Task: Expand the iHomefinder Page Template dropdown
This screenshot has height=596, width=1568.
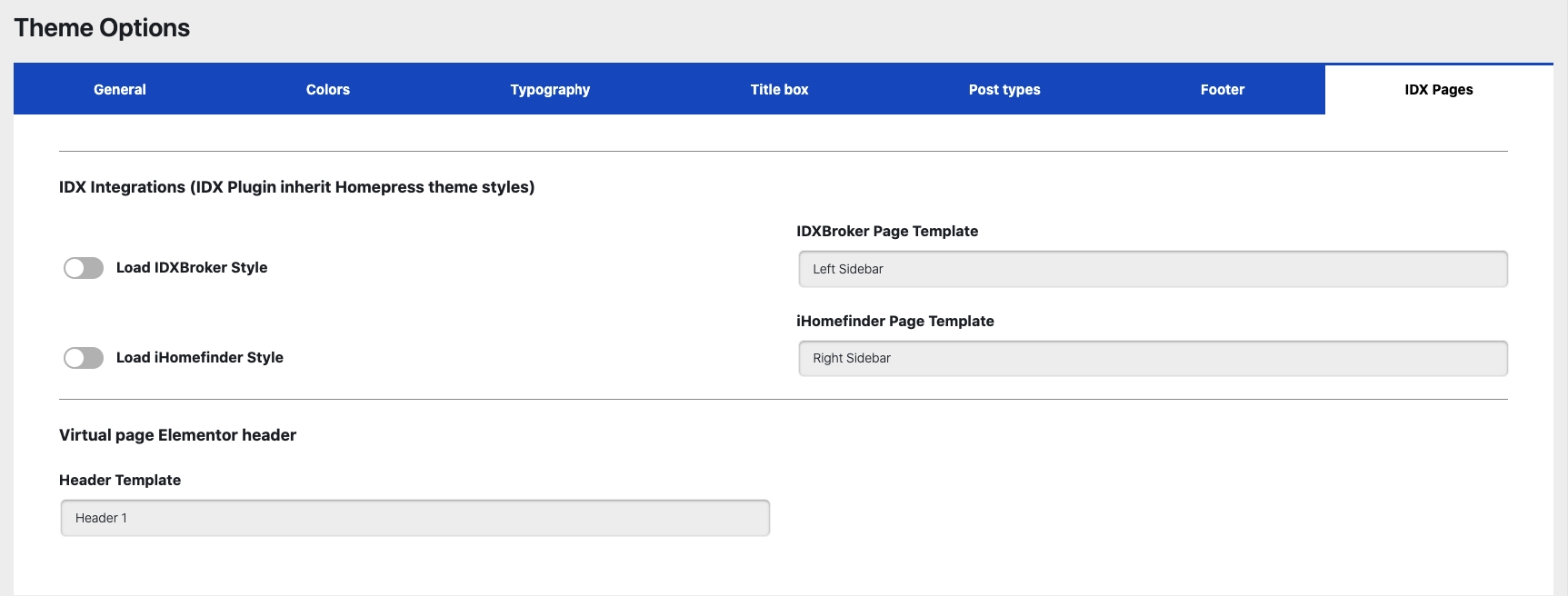Action: pos(1153,358)
